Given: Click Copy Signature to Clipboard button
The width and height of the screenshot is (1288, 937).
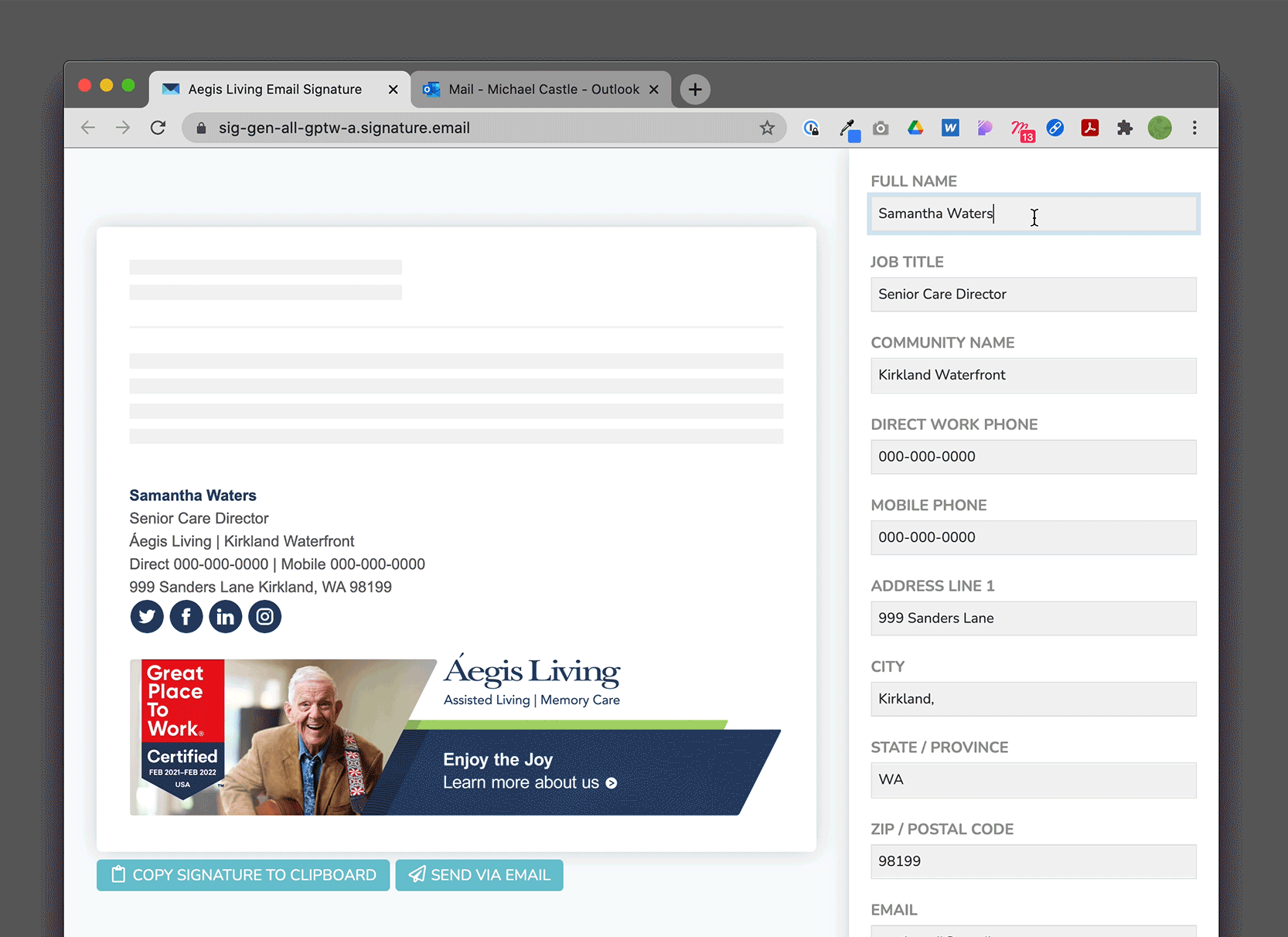Looking at the screenshot, I should [x=243, y=874].
